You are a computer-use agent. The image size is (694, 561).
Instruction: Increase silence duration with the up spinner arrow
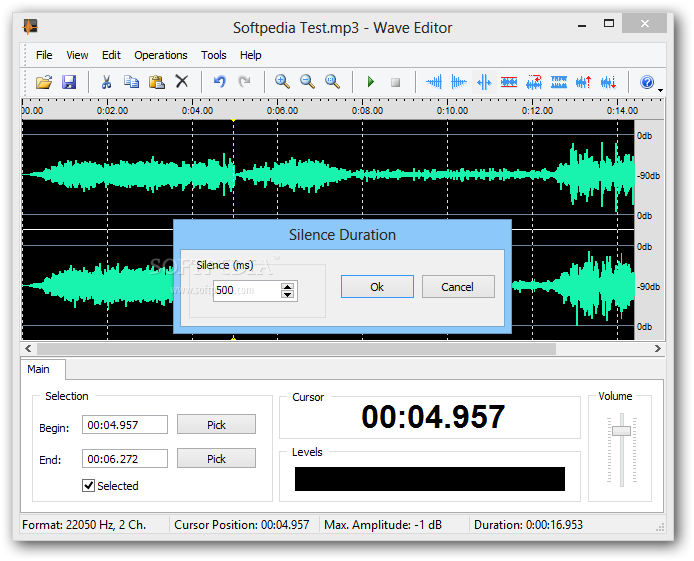point(287,286)
